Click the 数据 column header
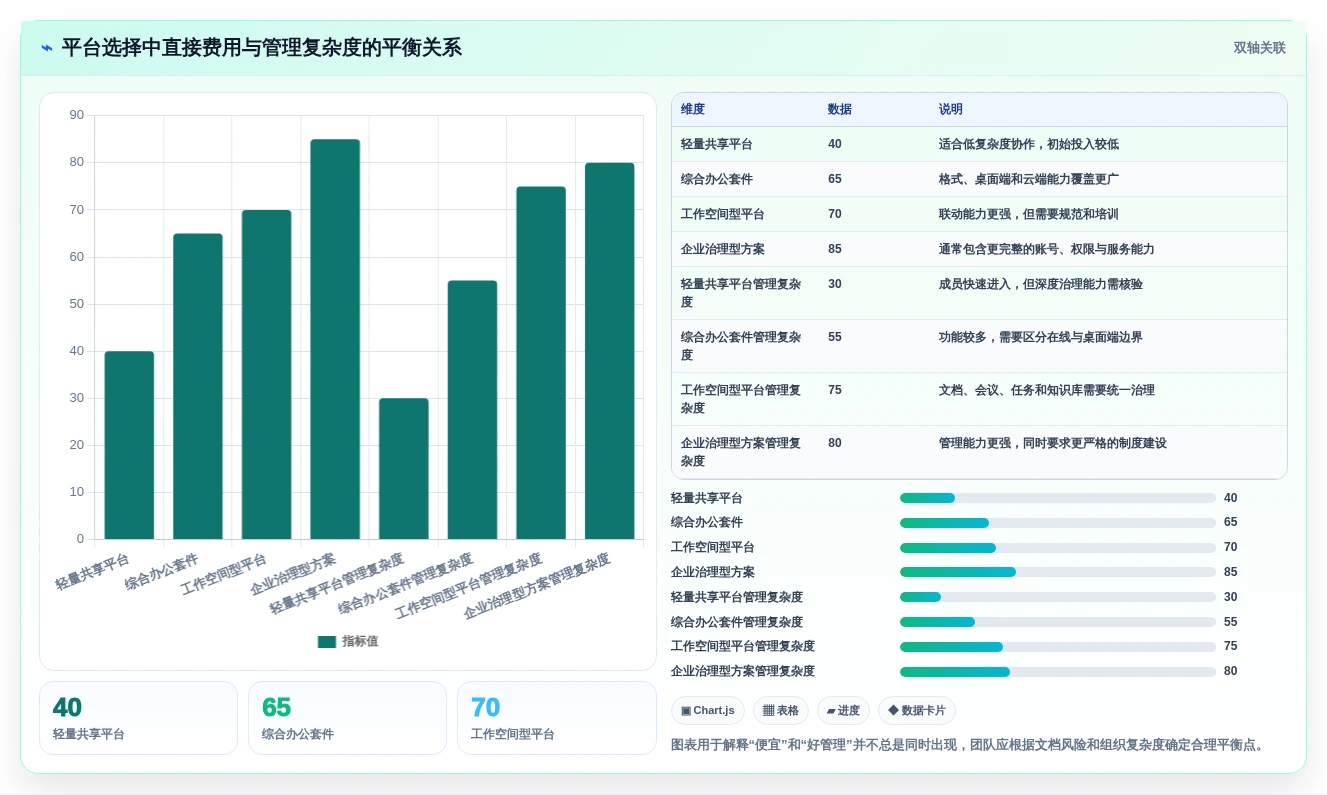 tap(840, 110)
